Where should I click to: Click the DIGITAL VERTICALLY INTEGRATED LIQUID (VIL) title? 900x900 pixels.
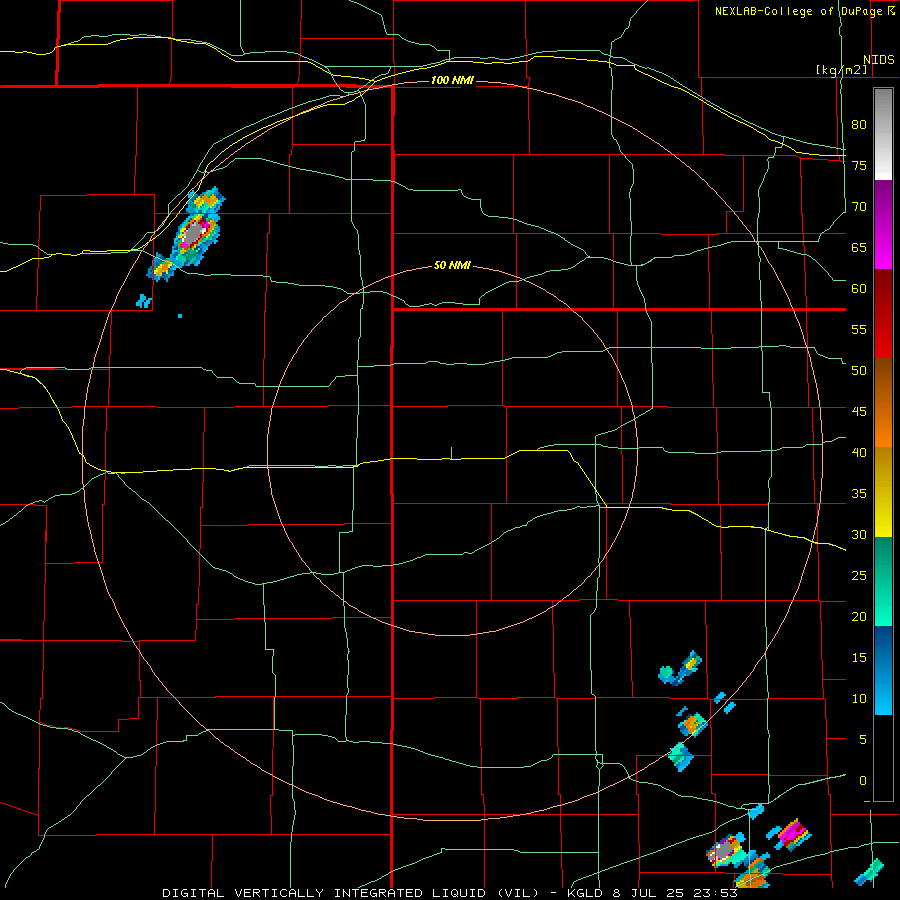pos(349,893)
